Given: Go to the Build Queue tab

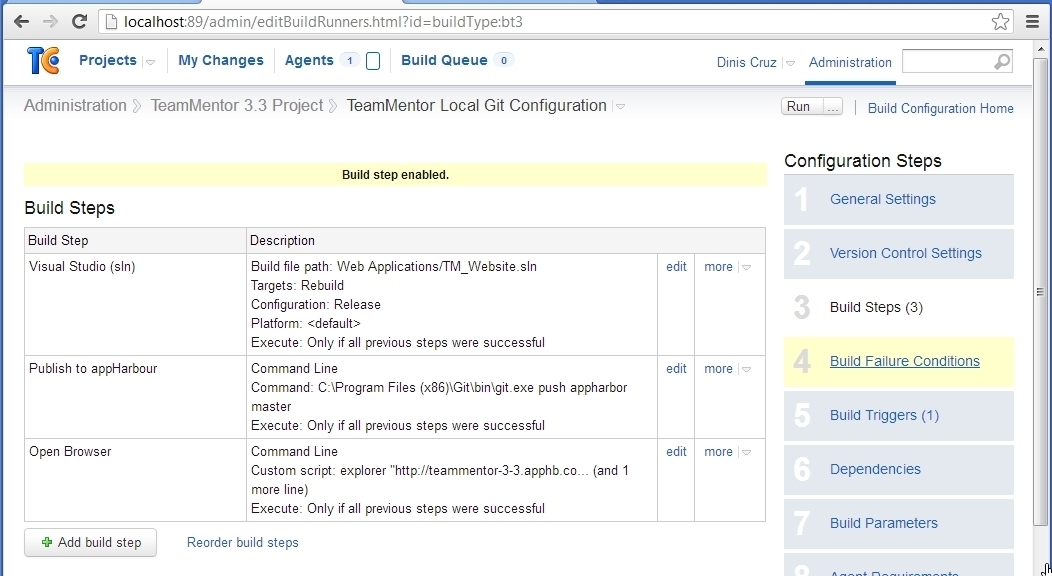Looking at the screenshot, I should (444, 60).
